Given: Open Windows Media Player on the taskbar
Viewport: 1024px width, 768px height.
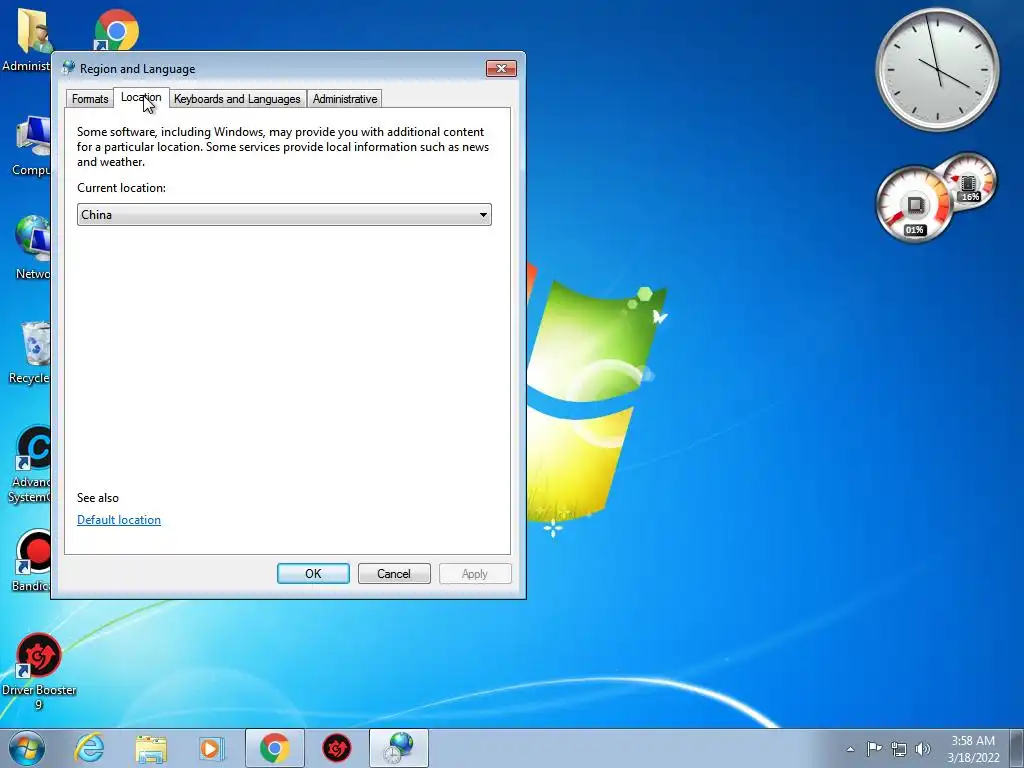Looking at the screenshot, I should (x=212, y=748).
